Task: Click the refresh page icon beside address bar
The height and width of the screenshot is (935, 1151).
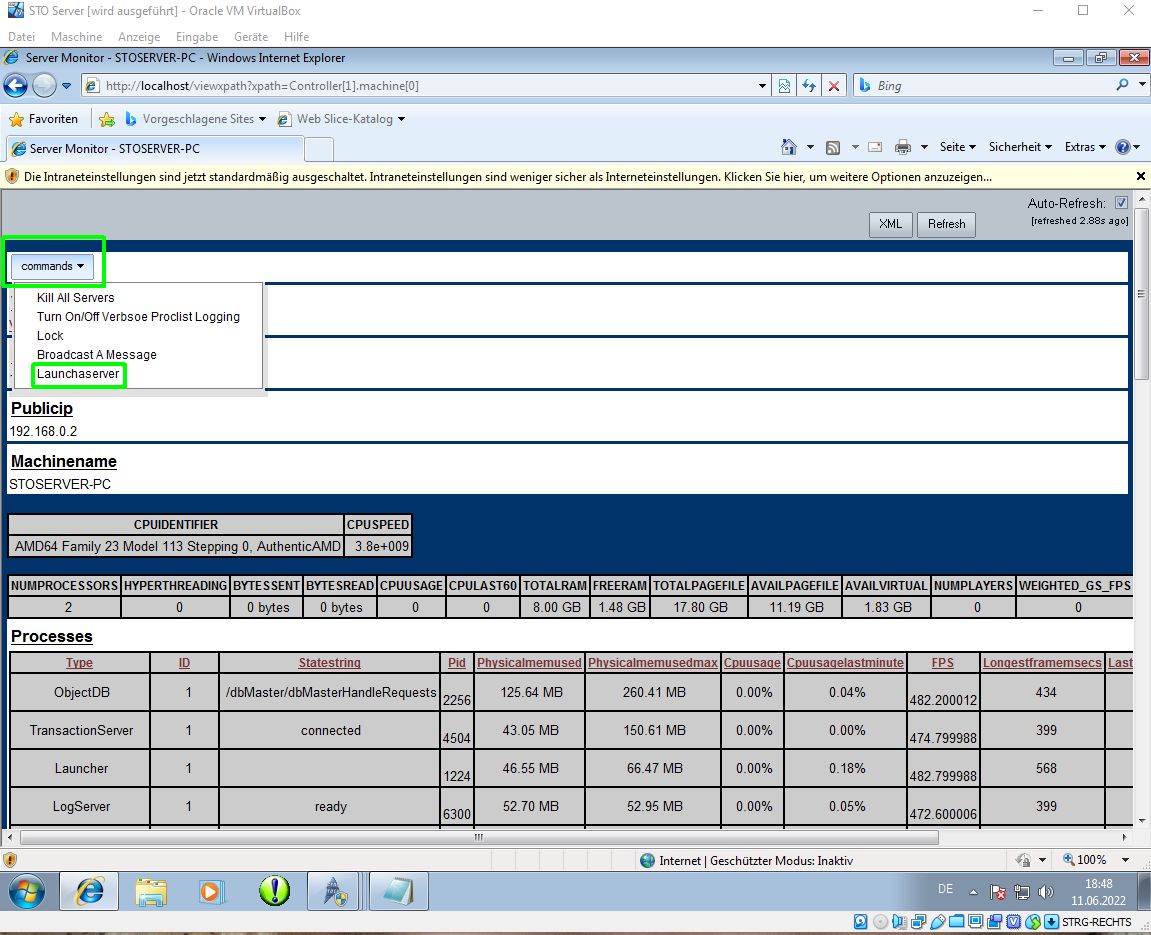Action: point(809,86)
